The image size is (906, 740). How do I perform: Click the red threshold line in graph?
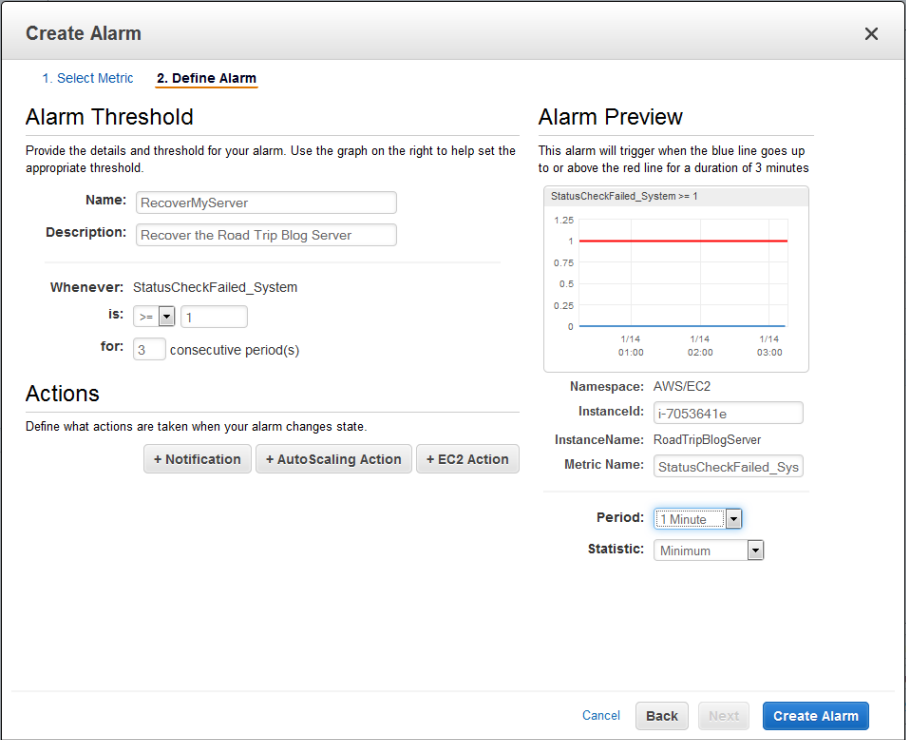670,241
